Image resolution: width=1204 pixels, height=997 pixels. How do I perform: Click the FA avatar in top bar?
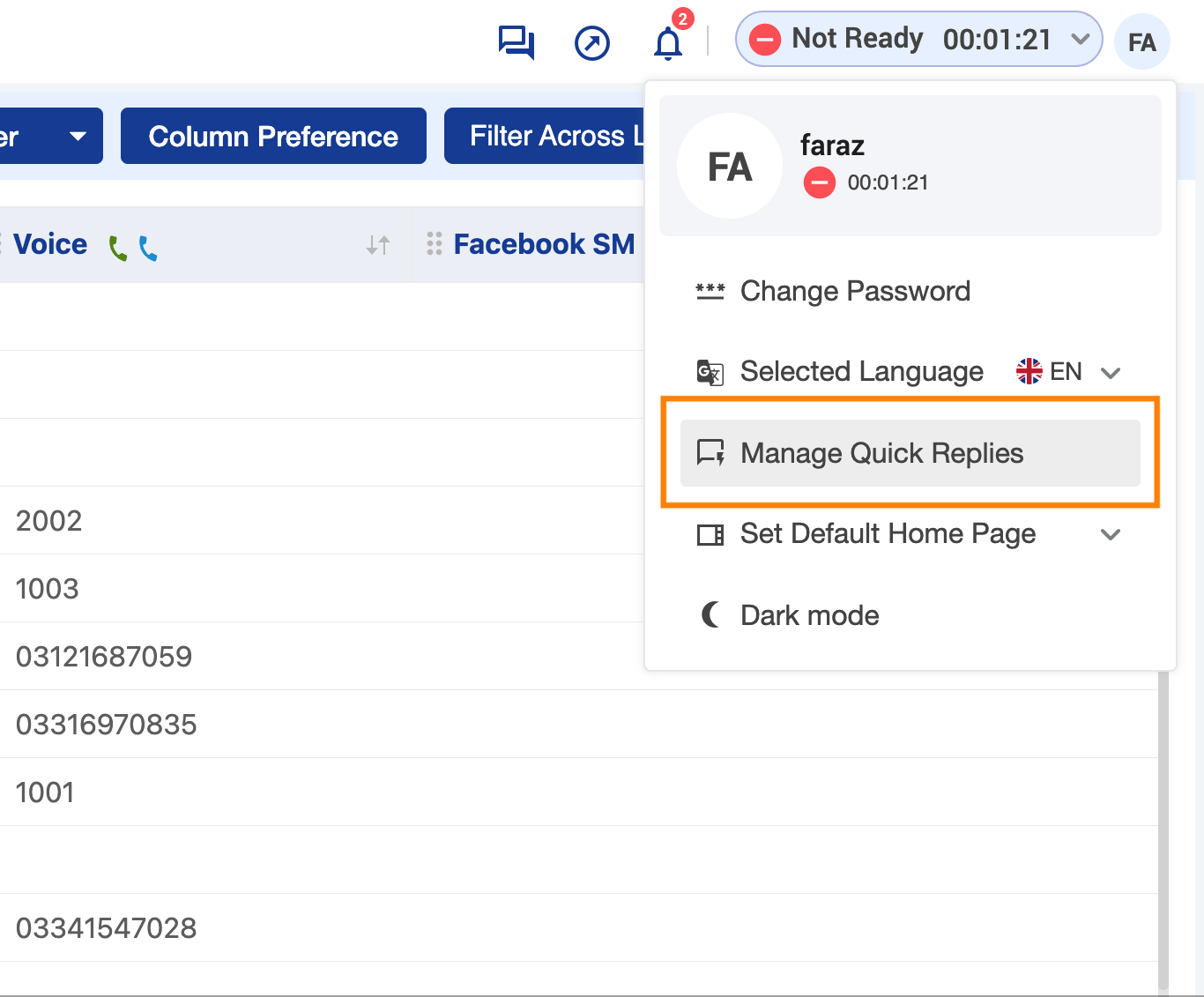[x=1141, y=42]
